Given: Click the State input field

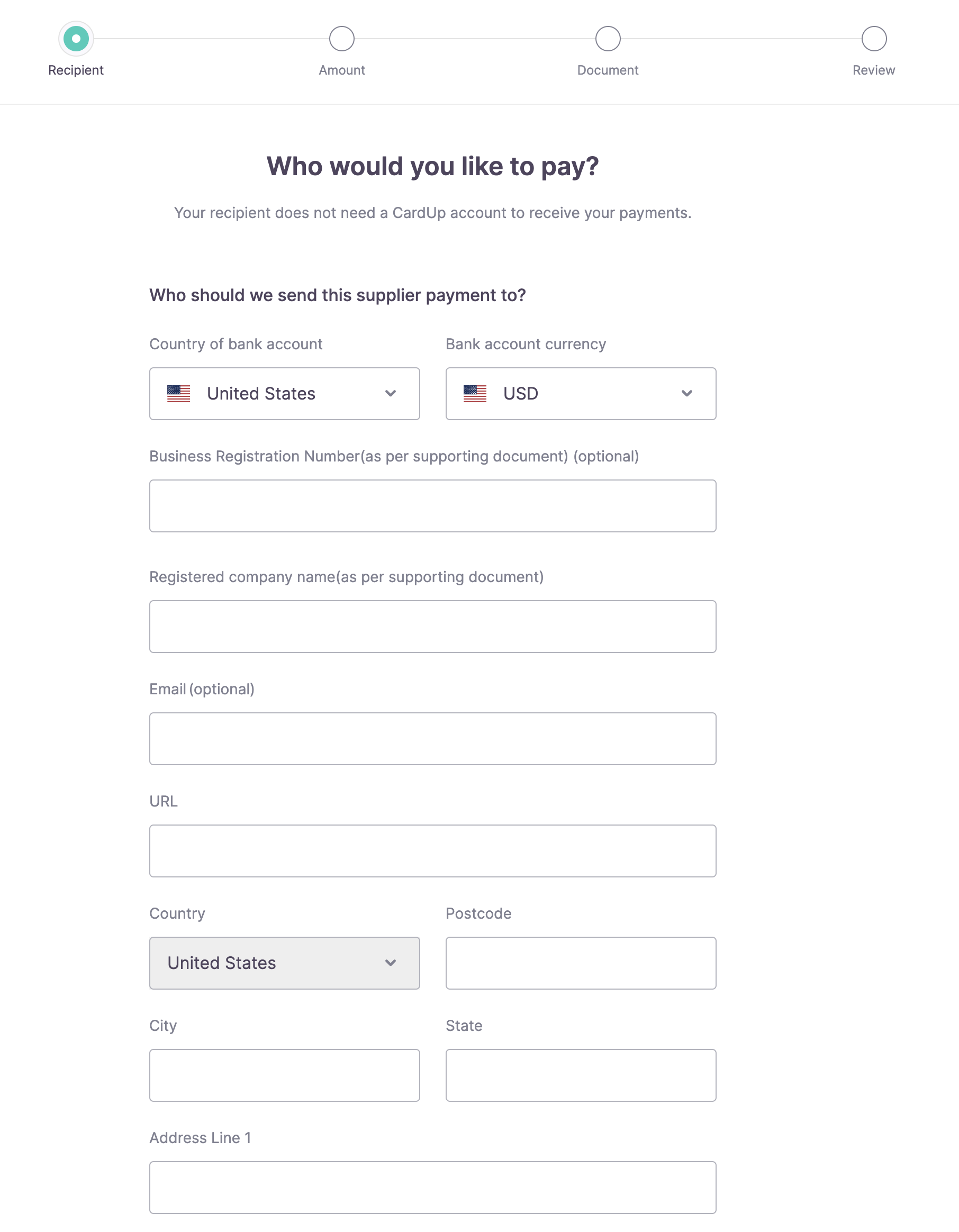Looking at the screenshot, I should 581,1075.
